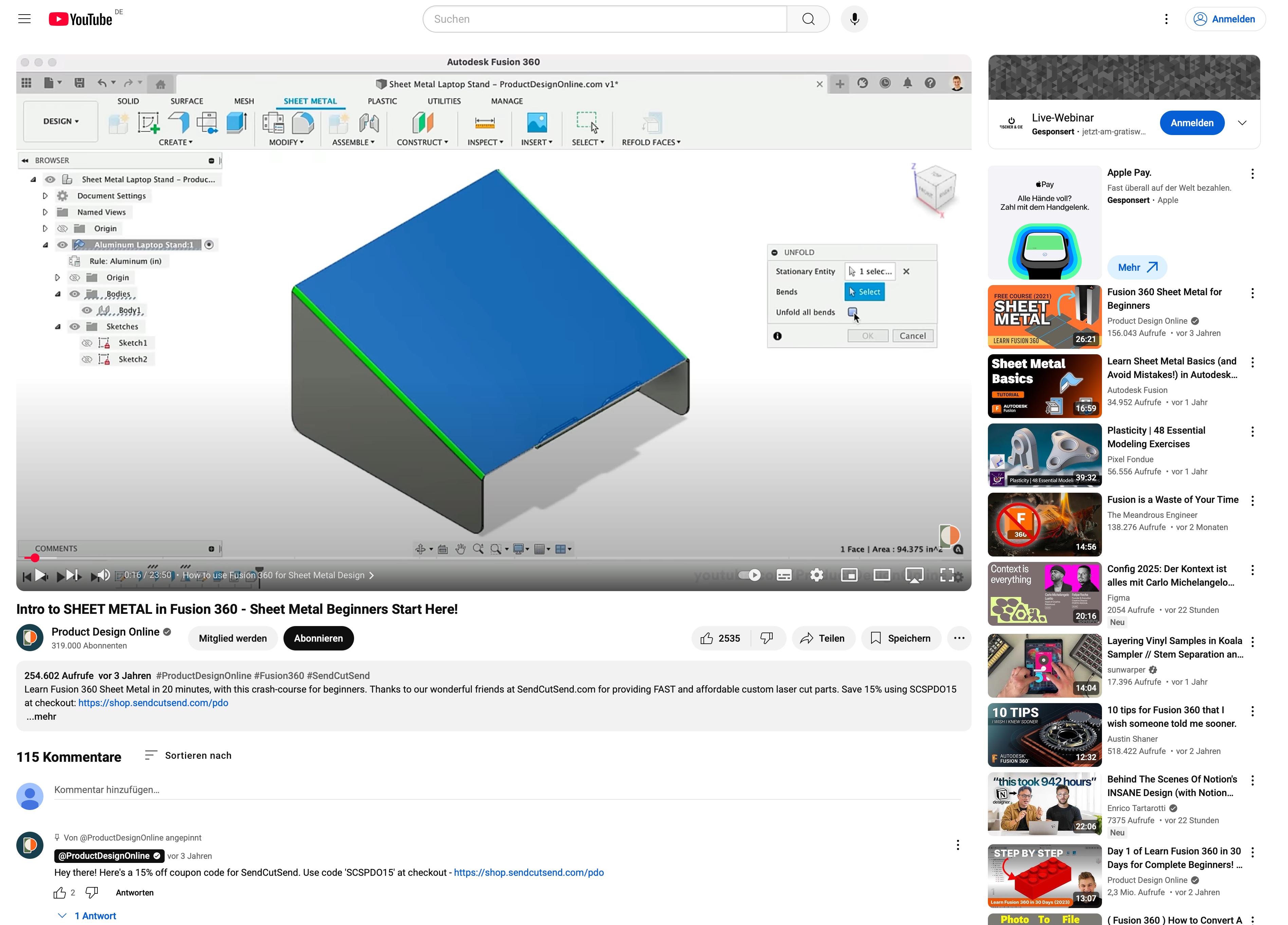Like the video with the 2535 thumbs-up button
The image size is (1288, 925).
coord(720,638)
